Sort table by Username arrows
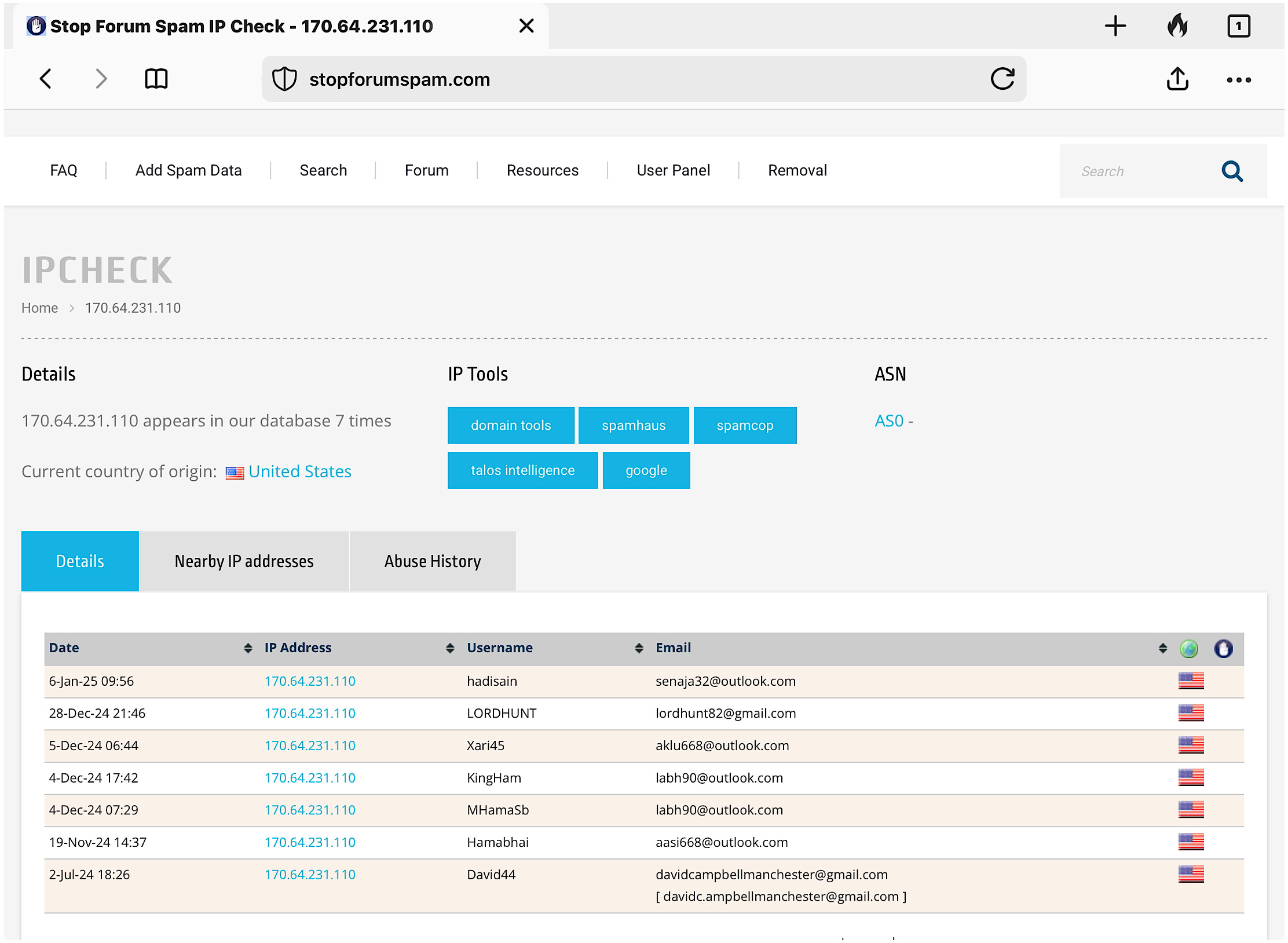Screen dimensions: 1288x943 tap(639, 649)
